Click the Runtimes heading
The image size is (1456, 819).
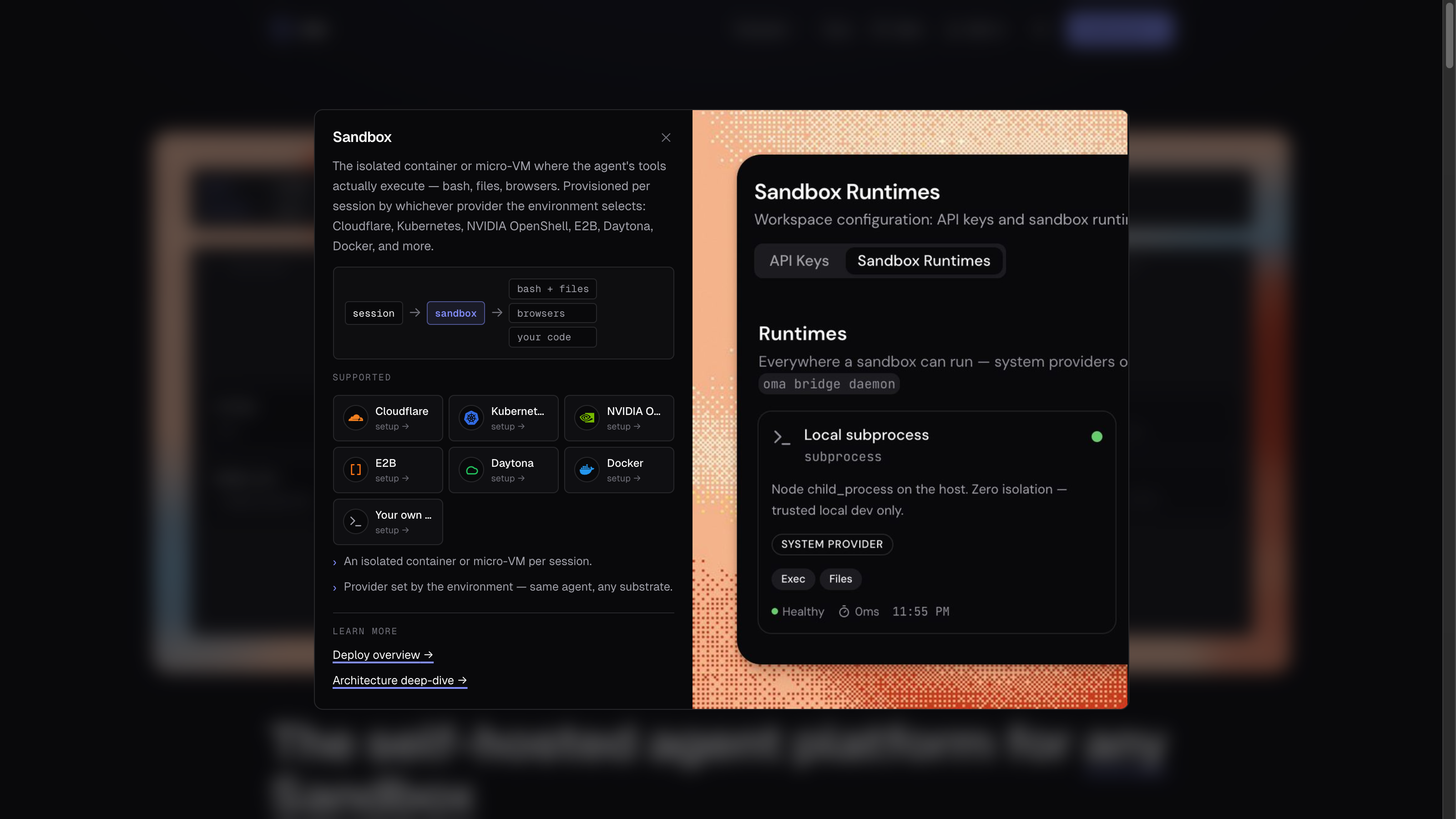pos(803,334)
